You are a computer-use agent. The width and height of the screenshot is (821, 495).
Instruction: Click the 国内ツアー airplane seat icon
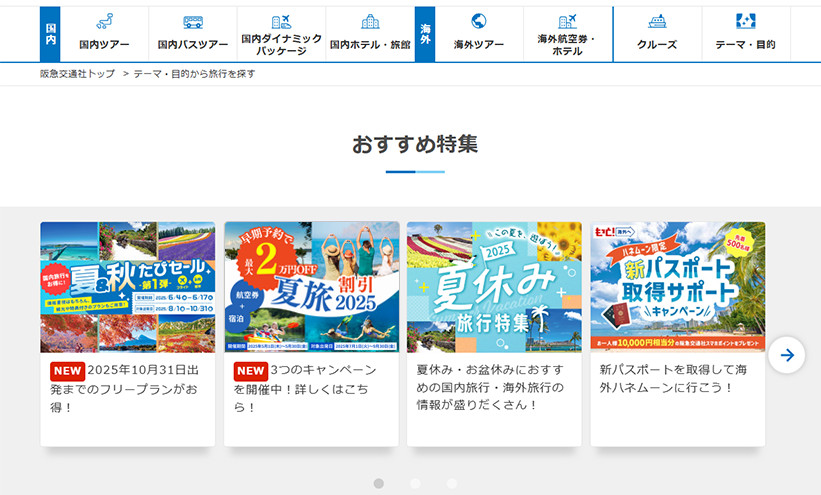(x=104, y=21)
